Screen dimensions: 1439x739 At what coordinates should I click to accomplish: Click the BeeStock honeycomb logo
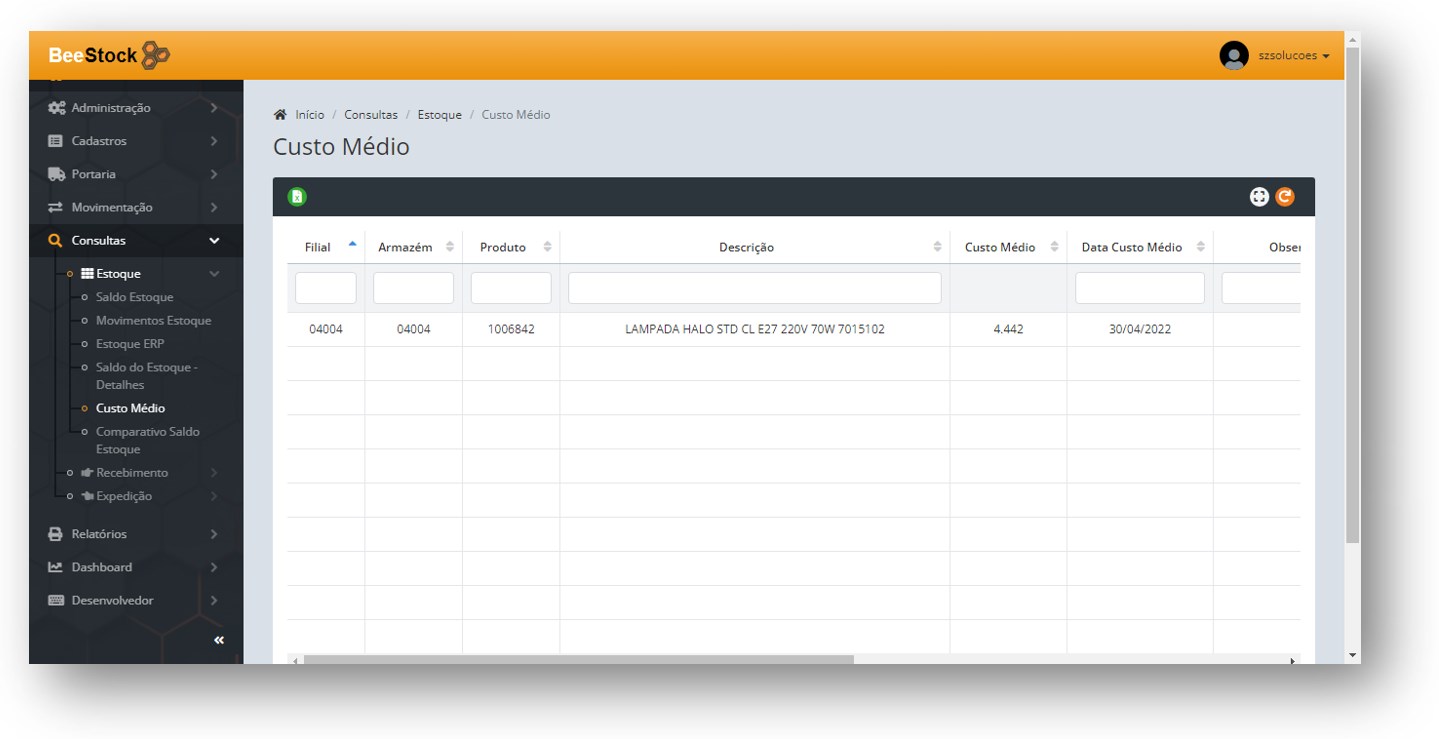(155, 56)
